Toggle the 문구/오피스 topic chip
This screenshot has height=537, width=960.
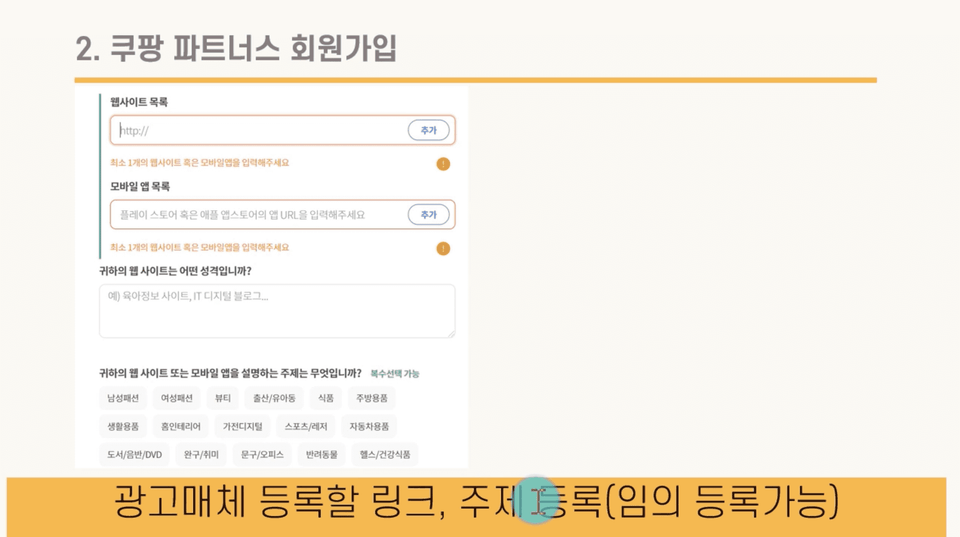pos(262,454)
